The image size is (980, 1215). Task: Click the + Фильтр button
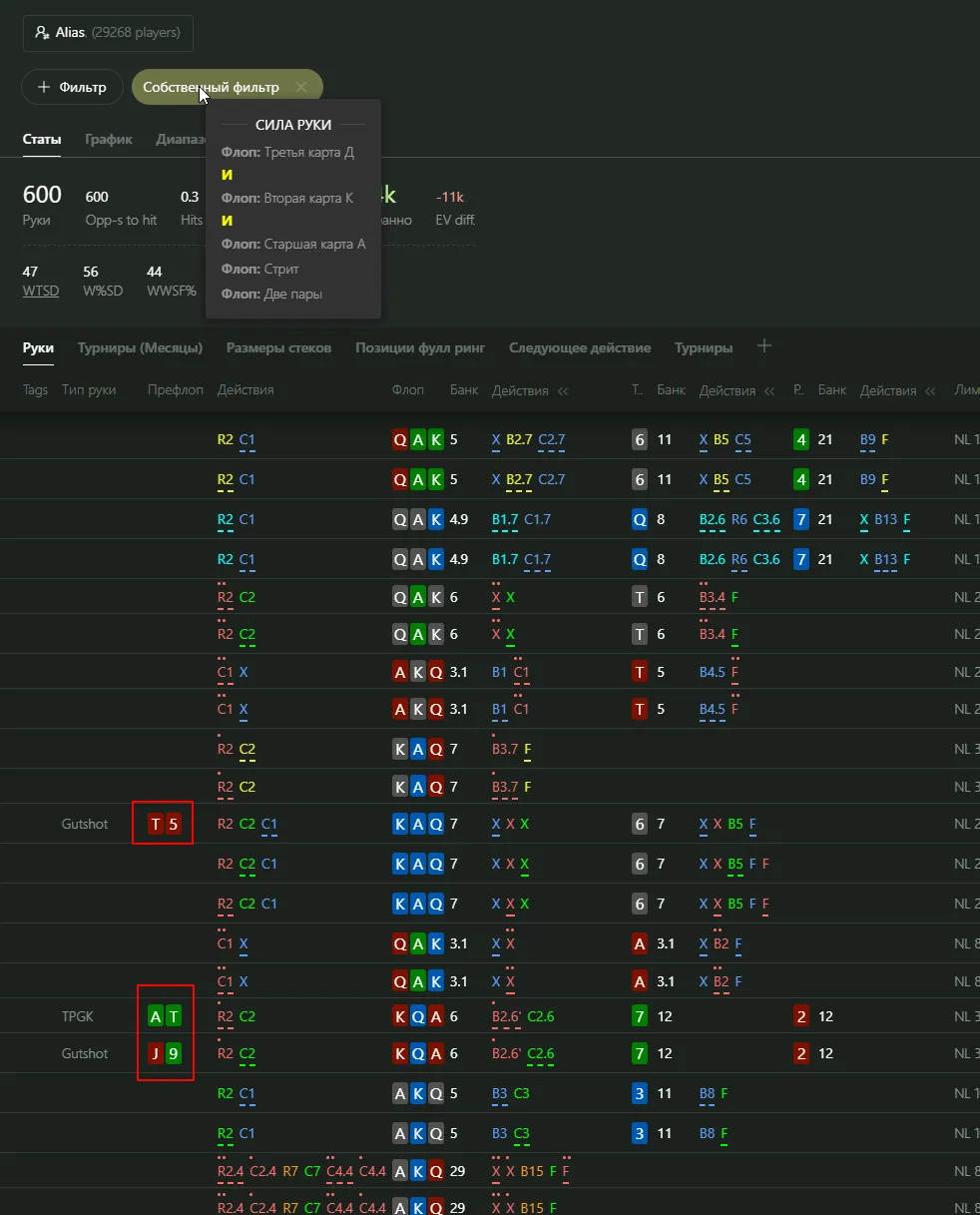[72, 88]
